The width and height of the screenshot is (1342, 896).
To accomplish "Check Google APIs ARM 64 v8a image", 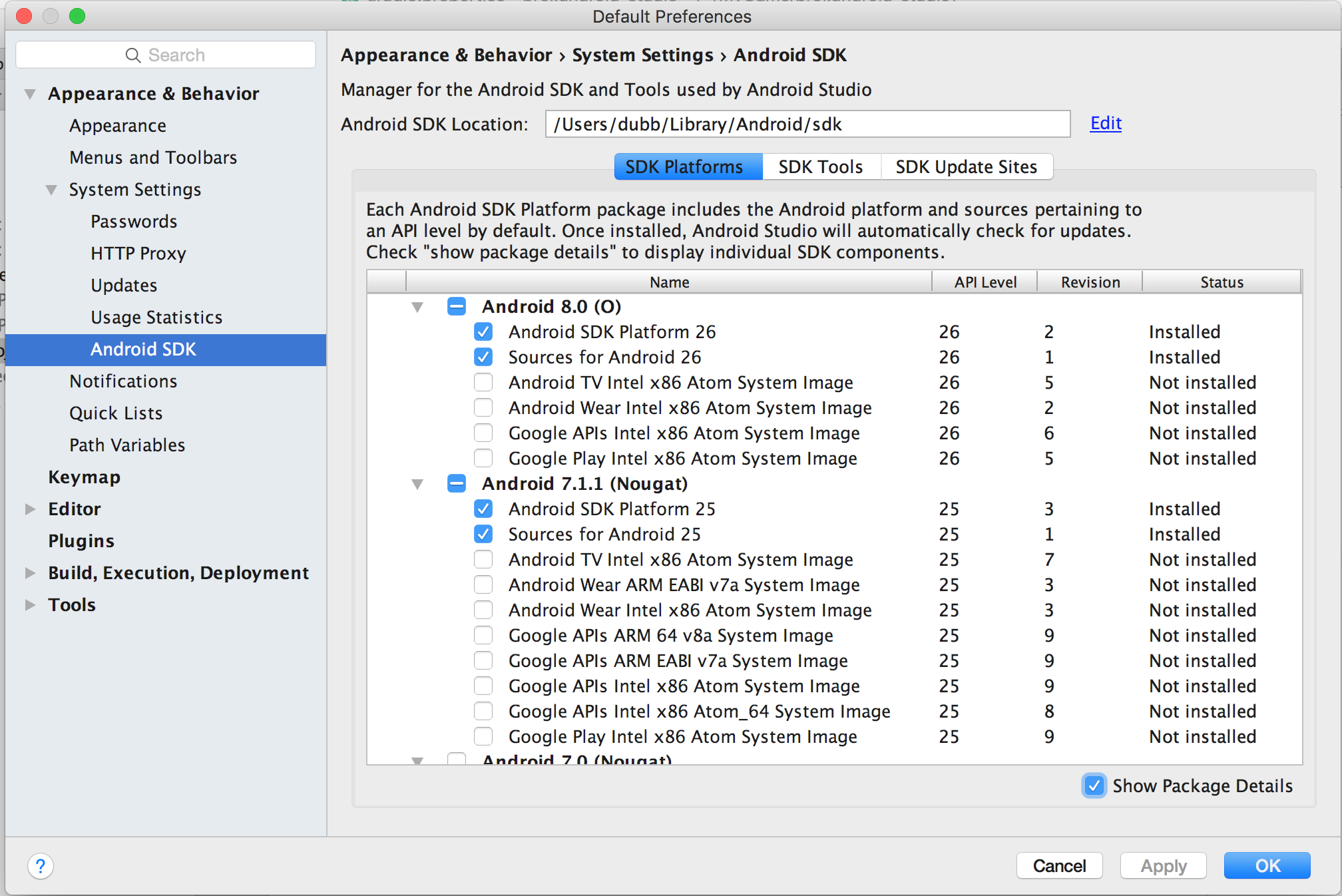I will (x=483, y=635).
